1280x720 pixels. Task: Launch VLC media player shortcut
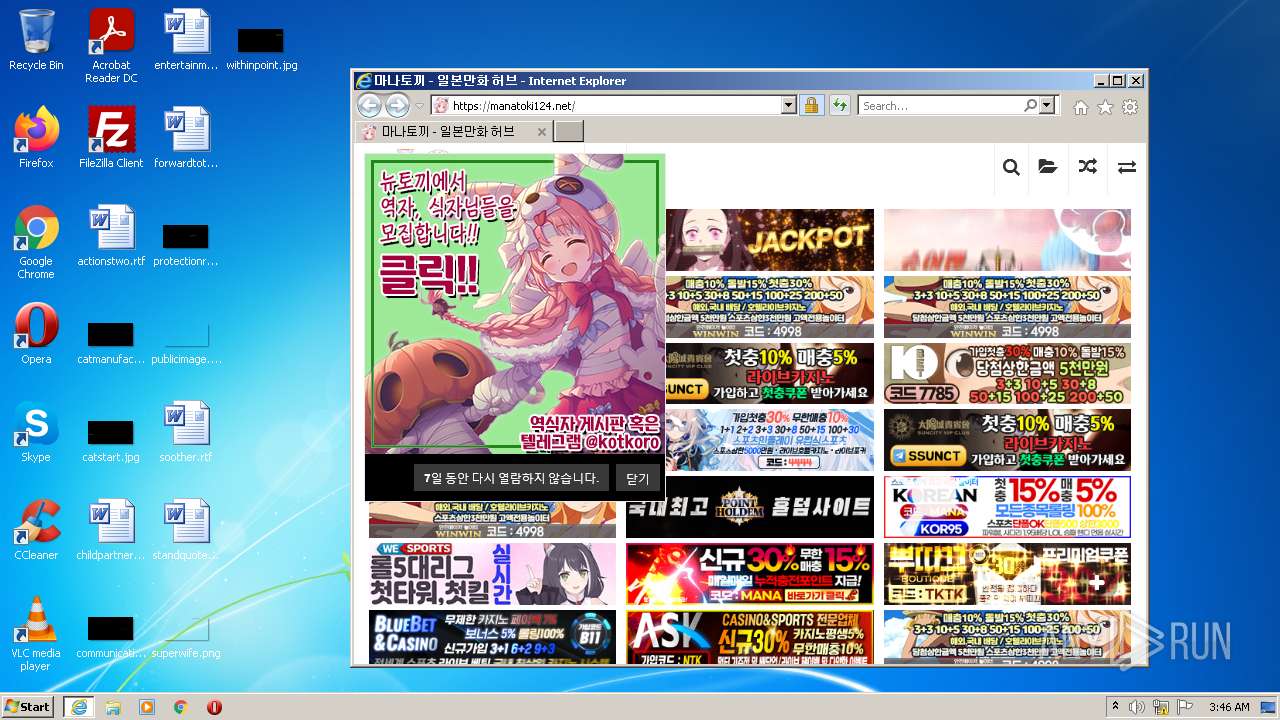pyautogui.click(x=36, y=635)
